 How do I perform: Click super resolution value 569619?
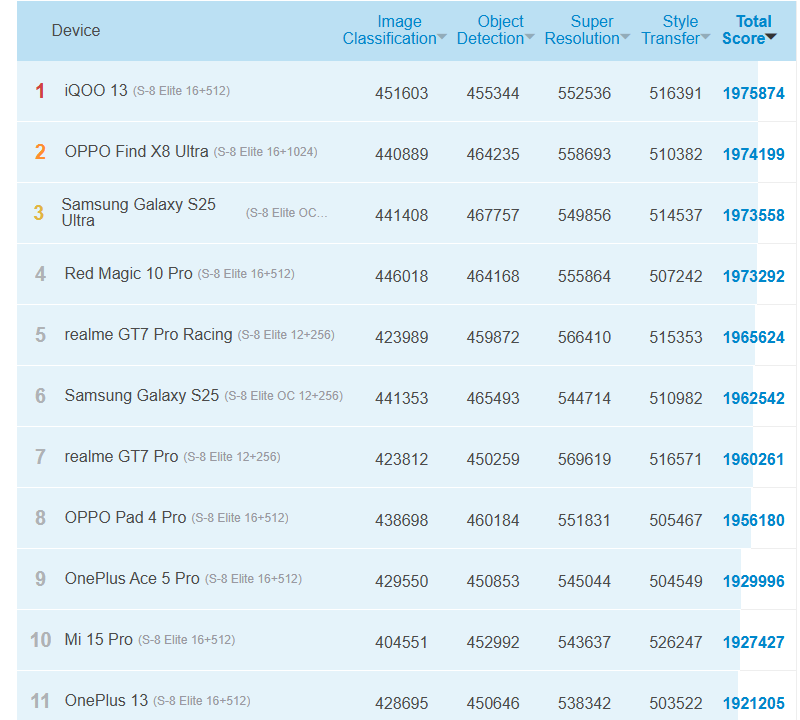point(584,459)
